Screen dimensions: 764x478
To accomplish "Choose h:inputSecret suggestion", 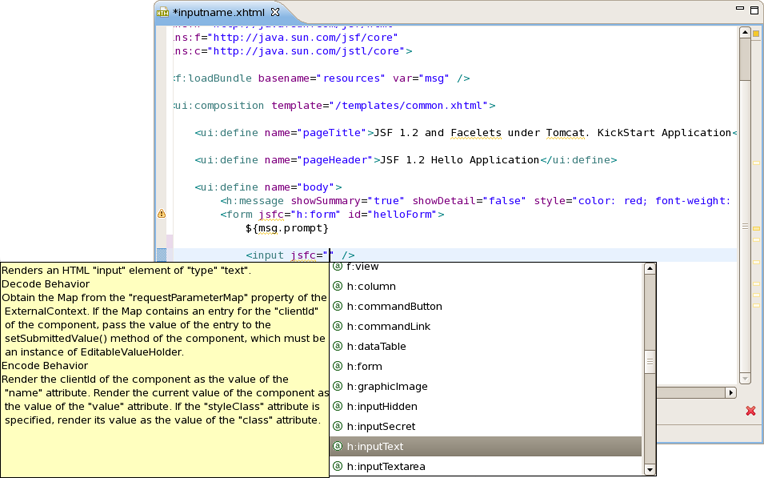I will [486, 426].
